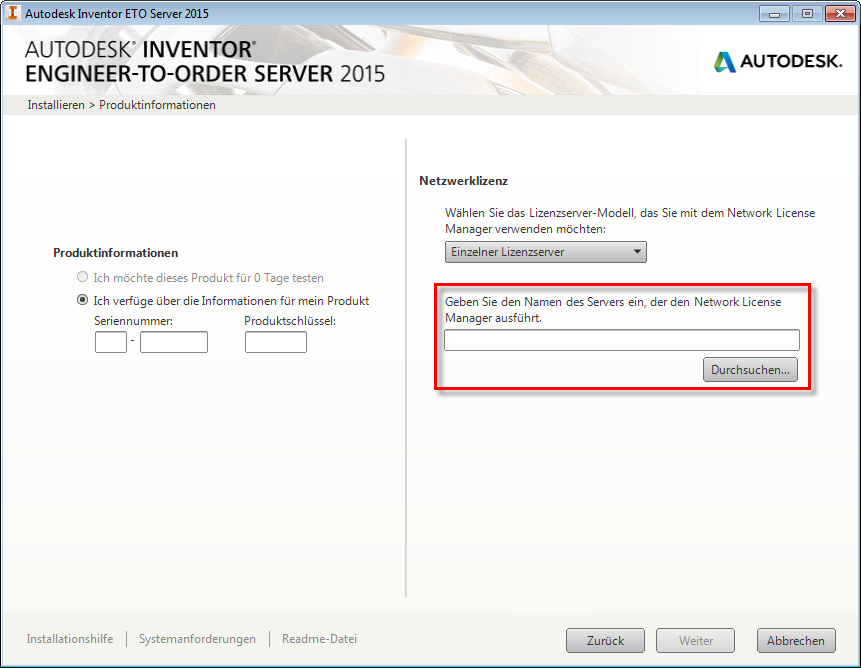Open the Installationshilfe link
The width and height of the screenshot is (861, 668).
coord(70,639)
